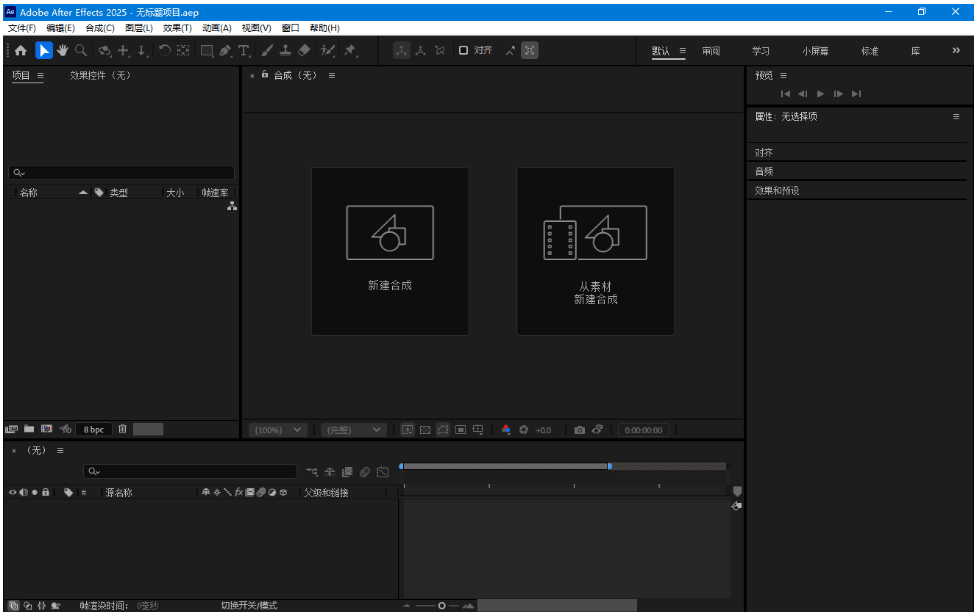Click the play button in 预览 panel
Screen dimensions: 974x612
[x=821, y=94]
